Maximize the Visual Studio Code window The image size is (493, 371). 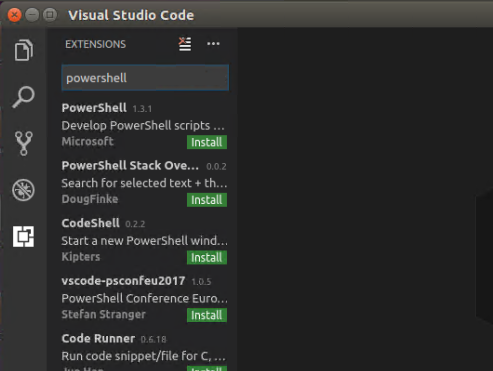pos(50,15)
